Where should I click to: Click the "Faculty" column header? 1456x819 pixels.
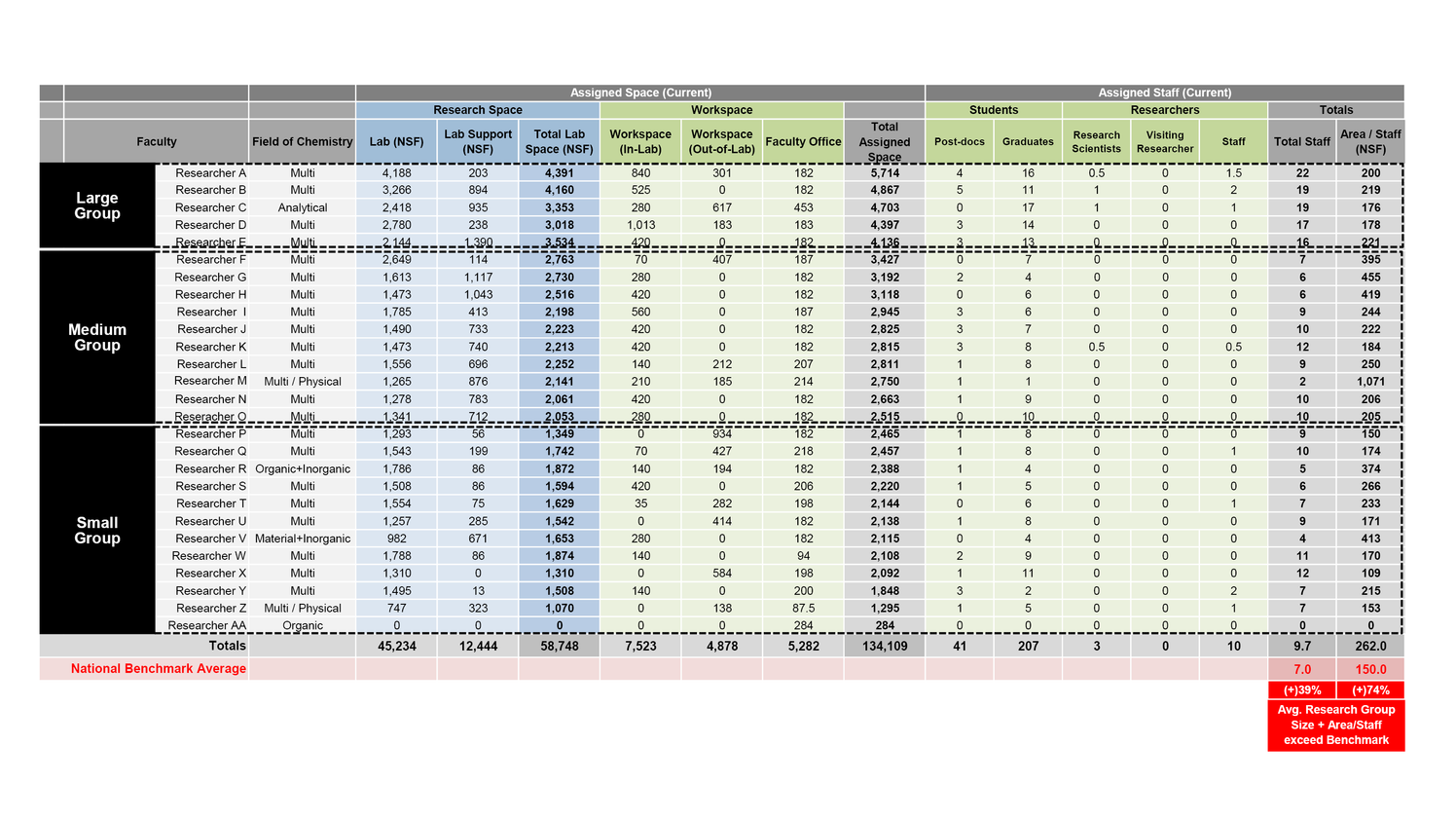click(157, 141)
